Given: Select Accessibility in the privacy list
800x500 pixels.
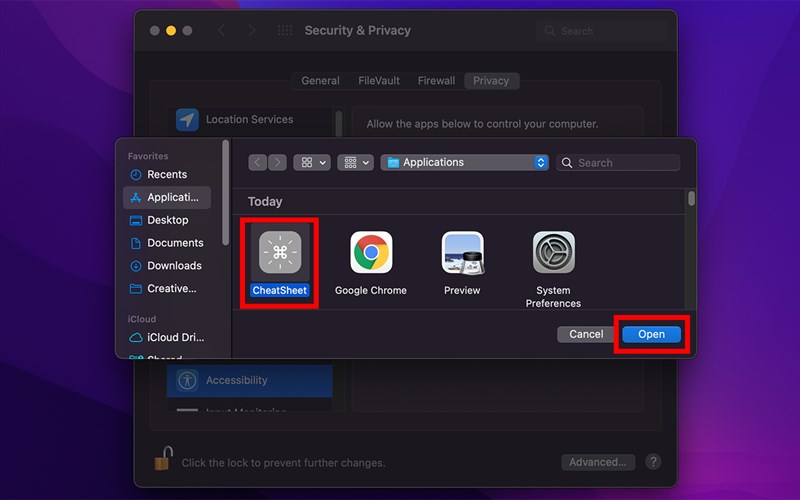Looking at the screenshot, I should click(x=249, y=380).
